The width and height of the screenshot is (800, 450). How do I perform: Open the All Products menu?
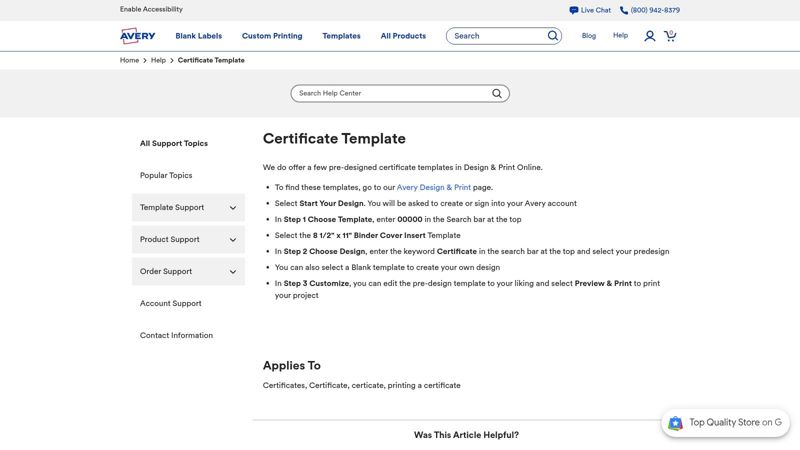click(x=403, y=36)
